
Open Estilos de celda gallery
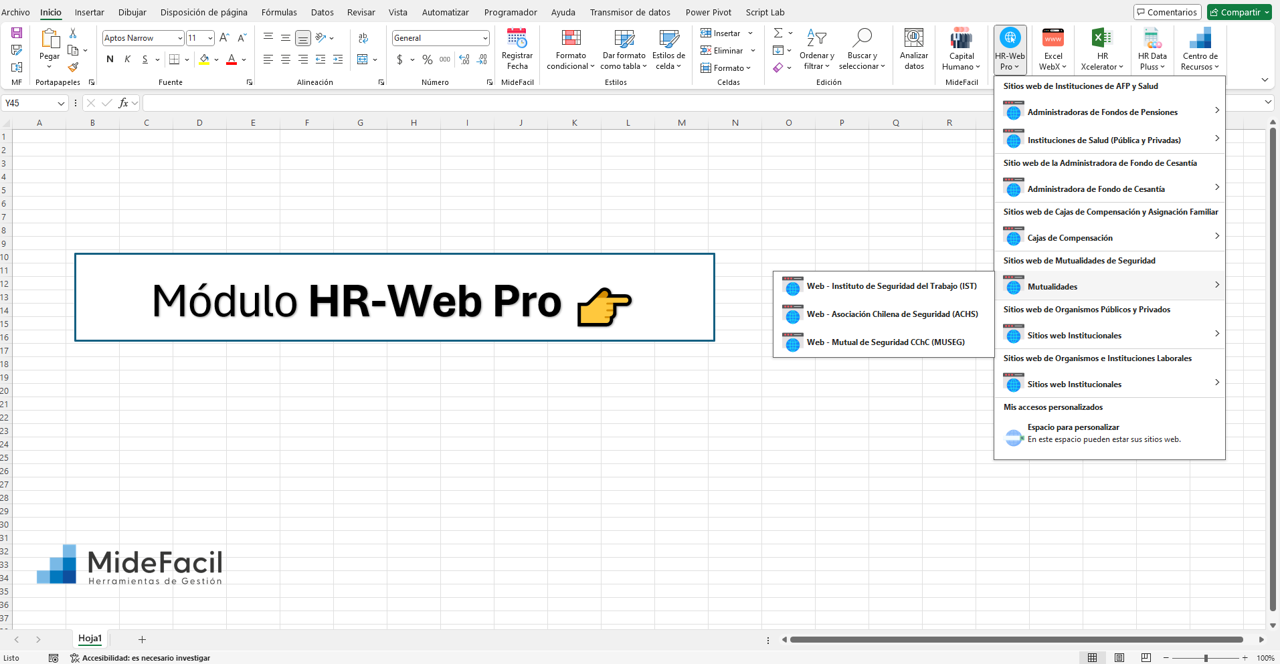tap(668, 50)
